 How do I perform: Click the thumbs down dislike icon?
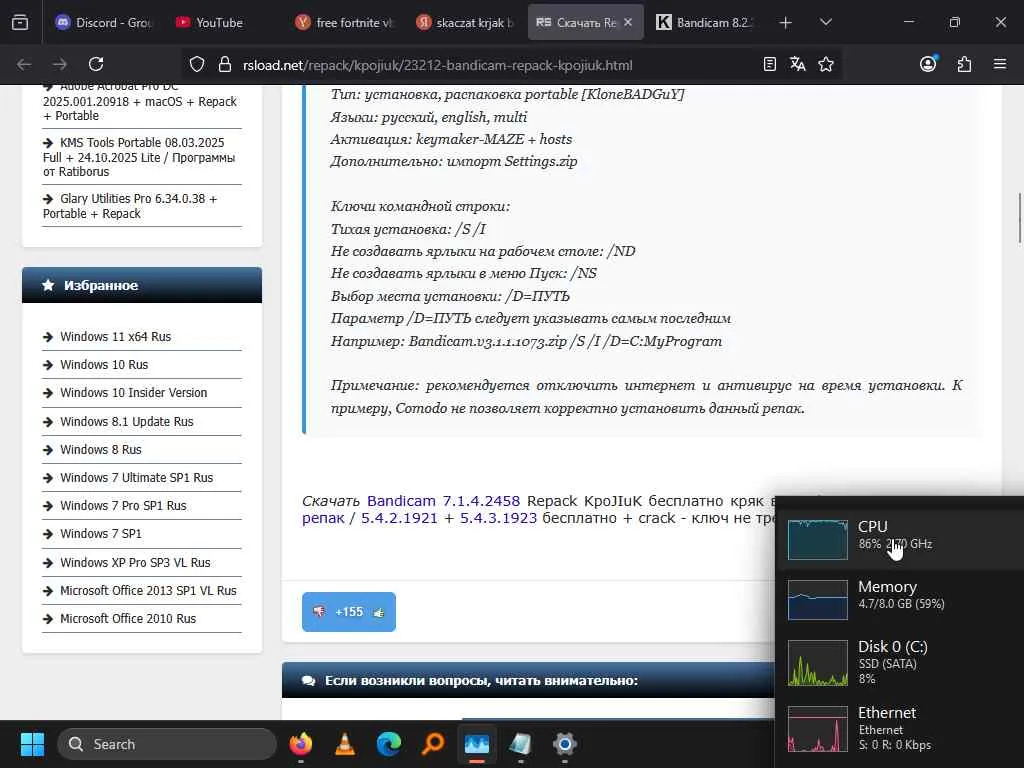[319, 612]
